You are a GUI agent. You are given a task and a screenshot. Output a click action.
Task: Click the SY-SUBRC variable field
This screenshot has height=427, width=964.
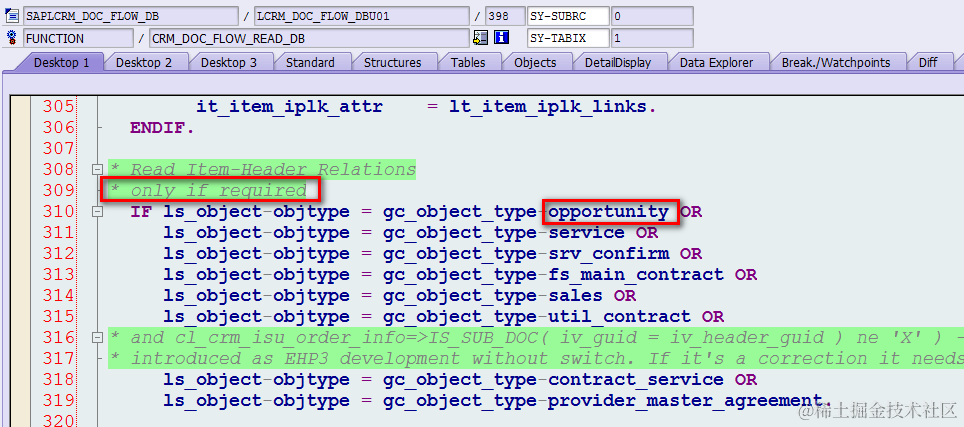568,16
